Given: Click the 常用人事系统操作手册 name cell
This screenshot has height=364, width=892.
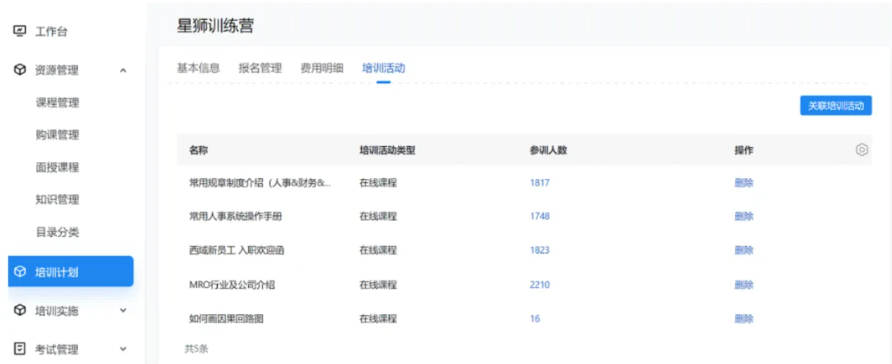Looking at the screenshot, I should coord(236,217).
